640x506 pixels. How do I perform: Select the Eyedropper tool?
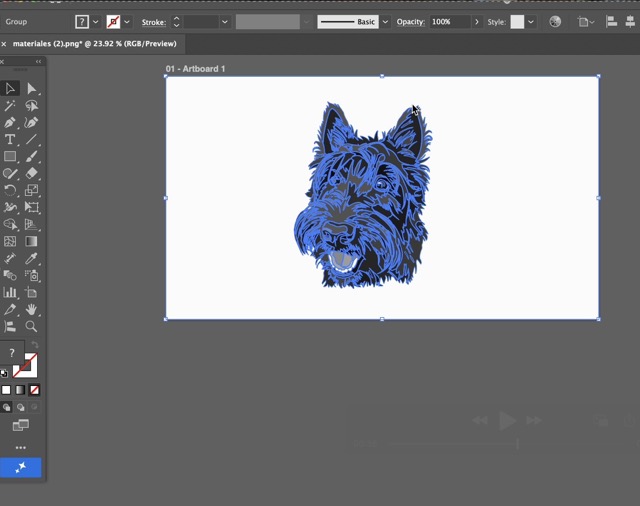31,258
